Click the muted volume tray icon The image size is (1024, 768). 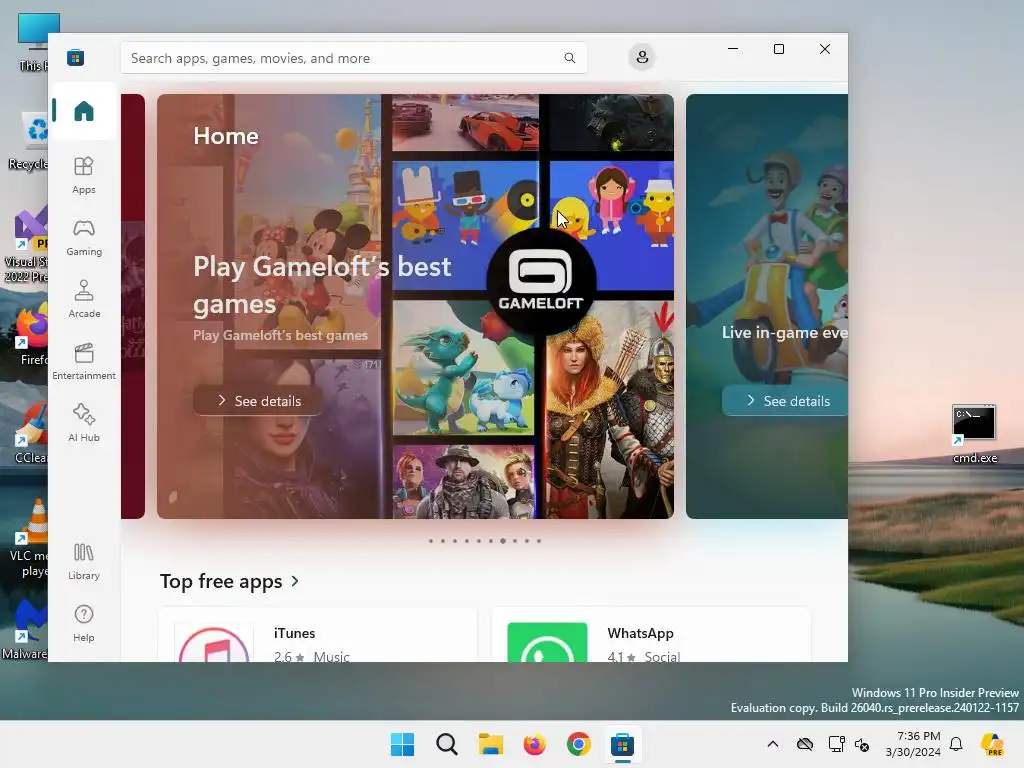861,744
